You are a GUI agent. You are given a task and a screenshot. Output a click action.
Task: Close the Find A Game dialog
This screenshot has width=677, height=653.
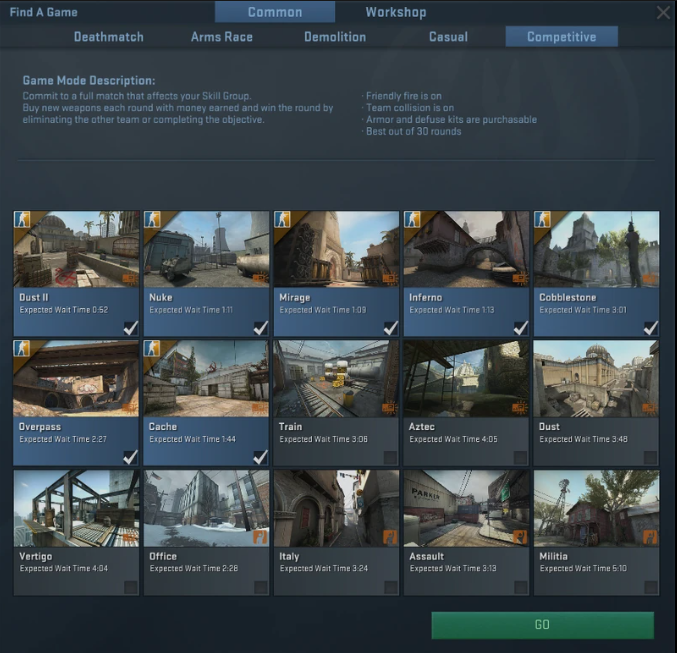point(663,13)
